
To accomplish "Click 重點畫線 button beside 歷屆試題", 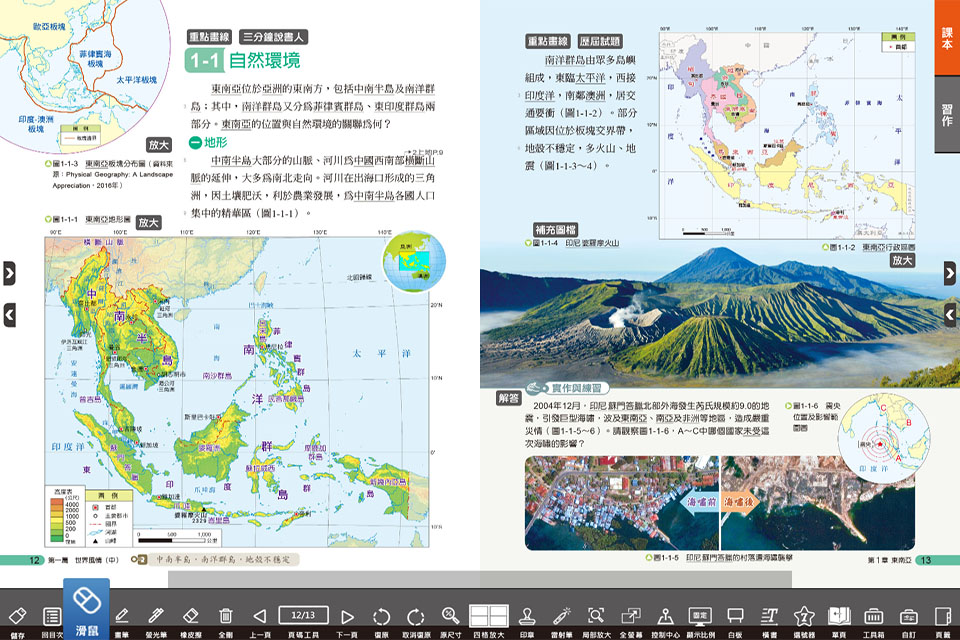I will (548, 41).
